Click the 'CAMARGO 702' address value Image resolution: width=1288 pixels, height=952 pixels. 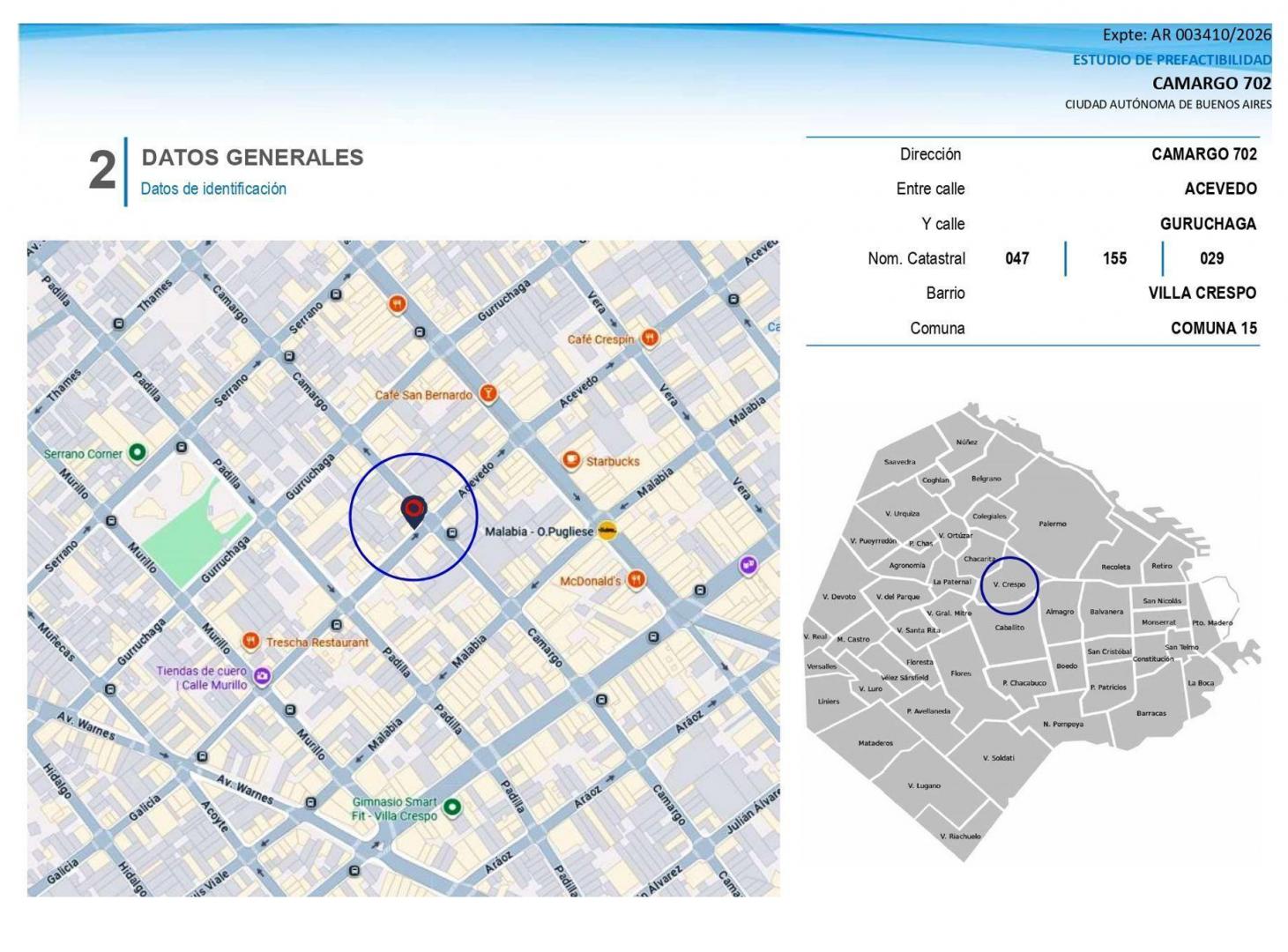tap(1204, 154)
